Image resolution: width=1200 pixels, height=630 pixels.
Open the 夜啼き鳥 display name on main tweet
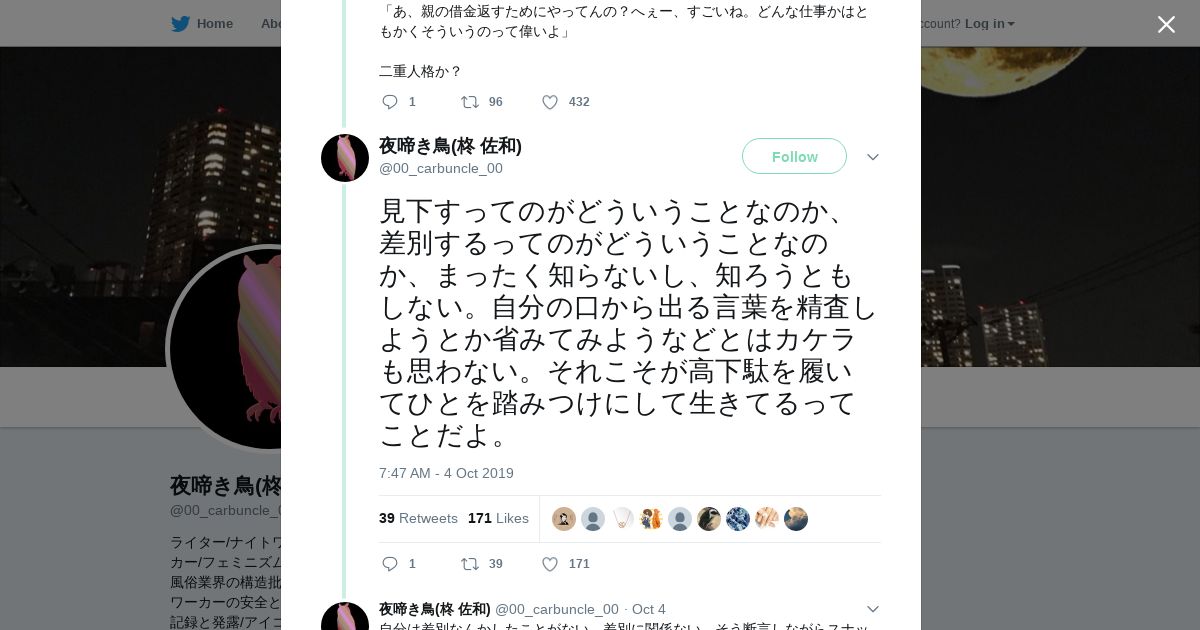[450, 146]
